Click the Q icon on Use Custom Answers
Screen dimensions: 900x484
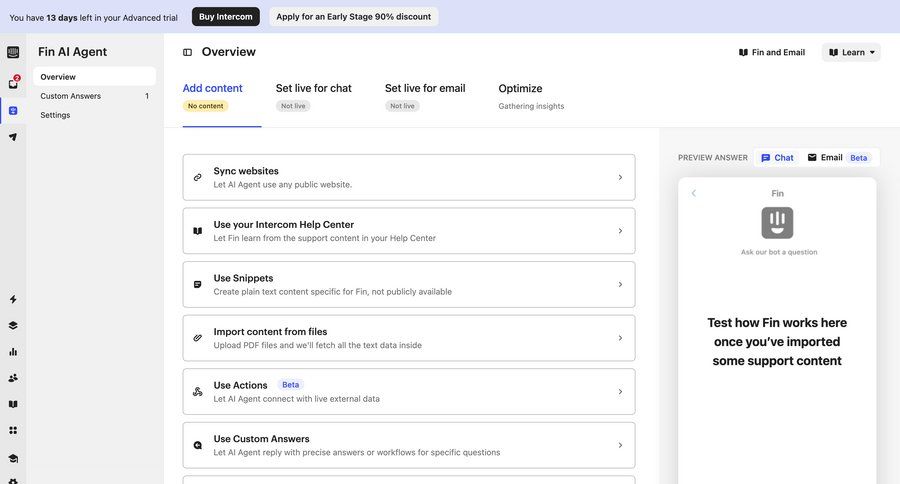click(197, 445)
